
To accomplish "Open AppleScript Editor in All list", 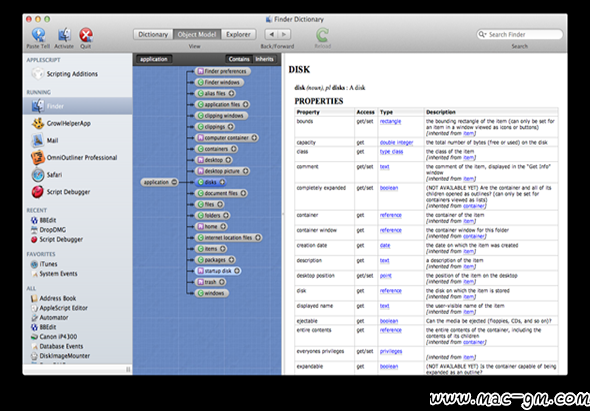I will click(59, 308).
